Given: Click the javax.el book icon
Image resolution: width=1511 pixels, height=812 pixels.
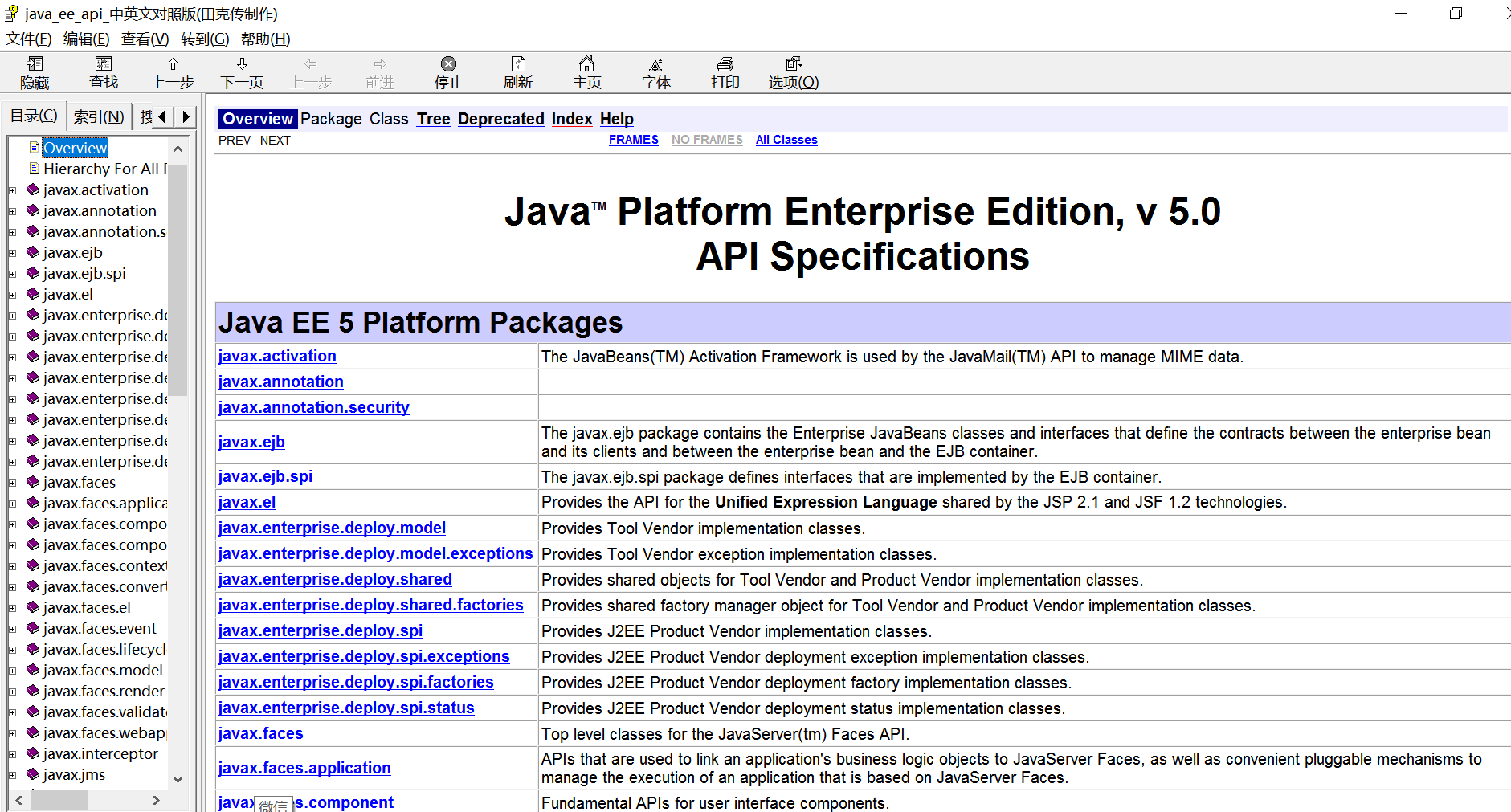Looking at the screenshot, I should (33, 294).
